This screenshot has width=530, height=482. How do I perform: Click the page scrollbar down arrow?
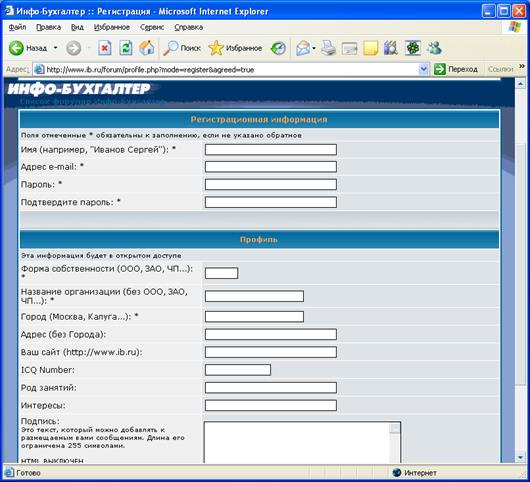click(x=520, y=458)
